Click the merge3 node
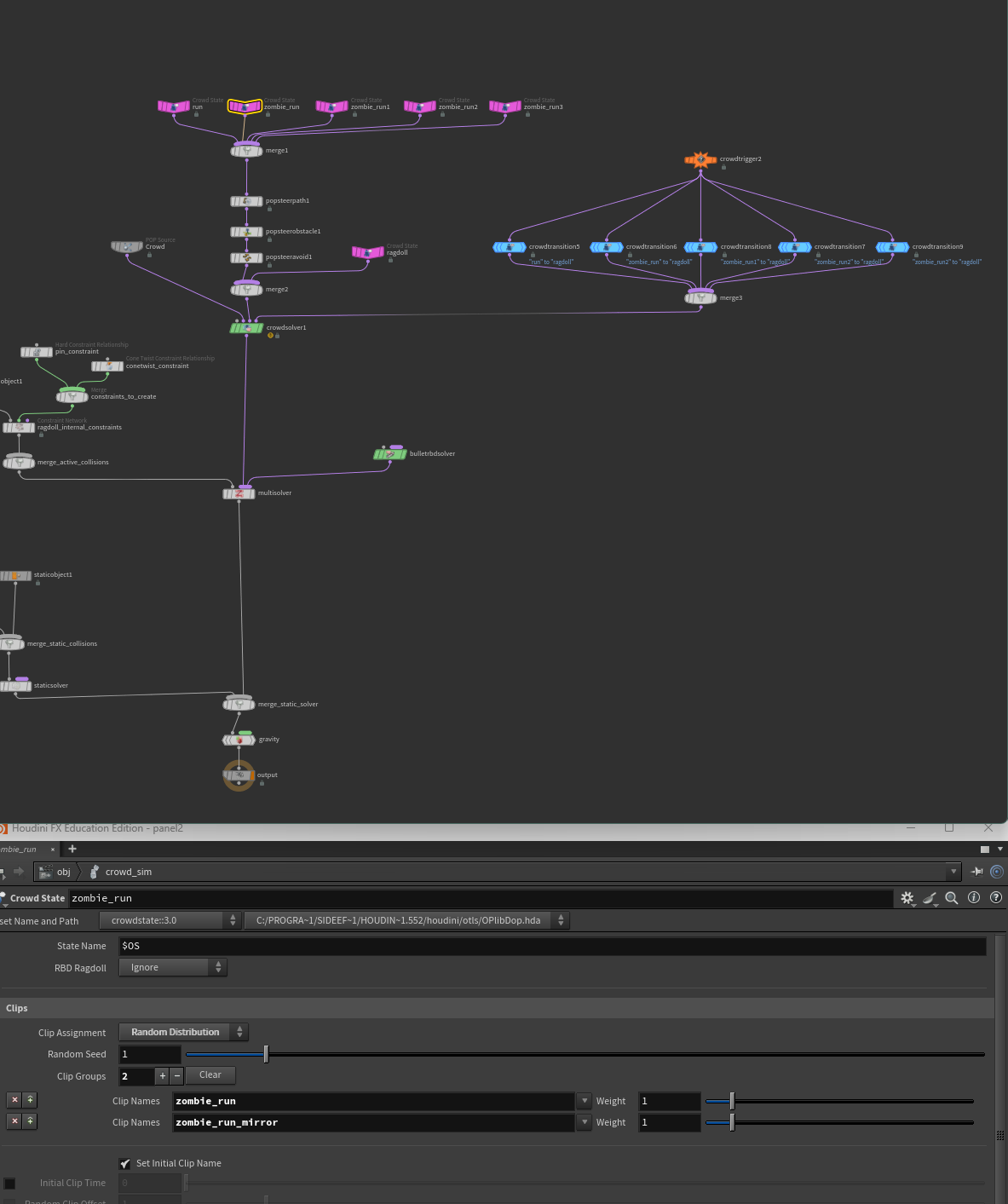The image size is (1008, 1204). pyautogui.click(x=701, y=297)
